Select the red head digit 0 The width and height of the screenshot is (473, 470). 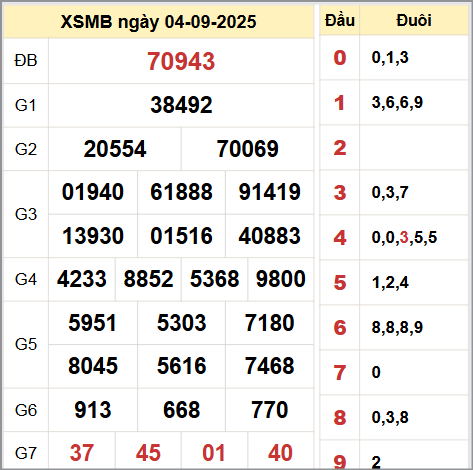tap(340, 58)
